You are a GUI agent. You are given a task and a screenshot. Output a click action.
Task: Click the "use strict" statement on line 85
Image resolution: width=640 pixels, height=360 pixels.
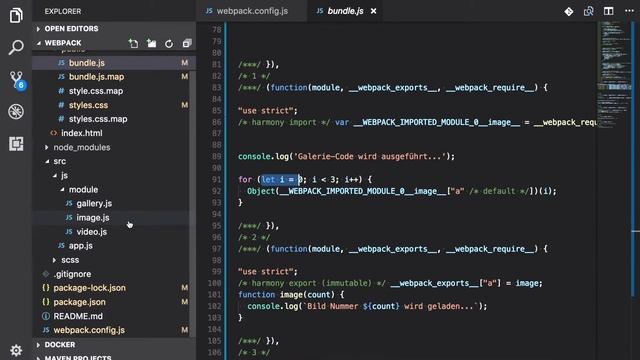pyautogui.click(x=268, y=111)
